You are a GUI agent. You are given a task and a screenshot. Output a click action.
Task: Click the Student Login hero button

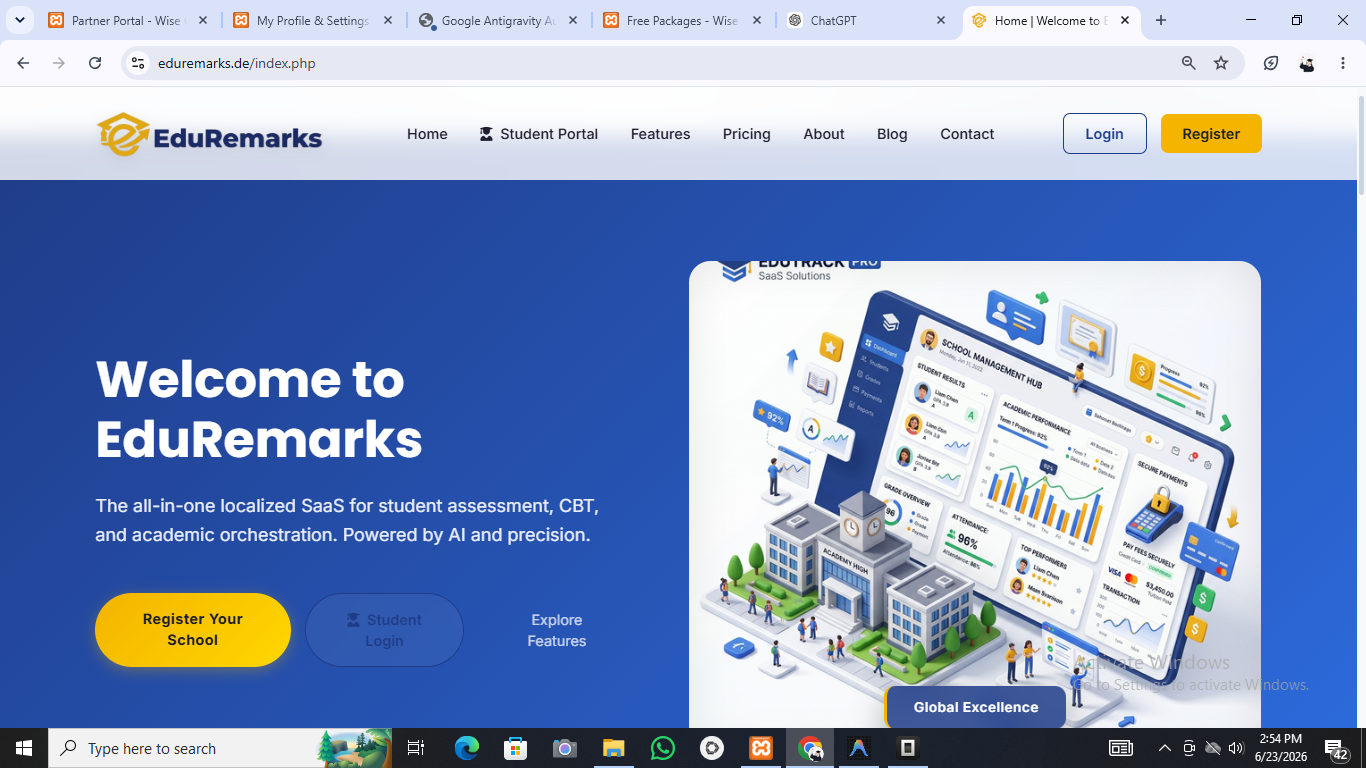tap(384, 630)
